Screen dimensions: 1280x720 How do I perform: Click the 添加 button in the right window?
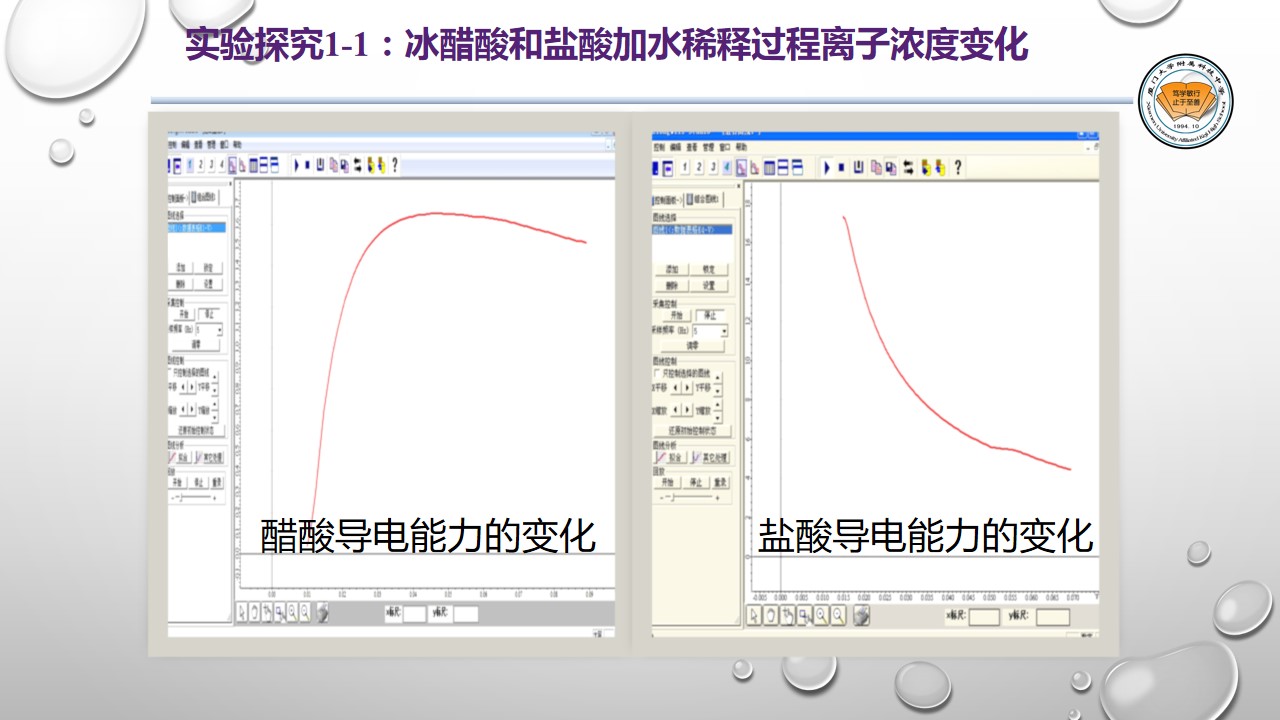coord(672,269)
